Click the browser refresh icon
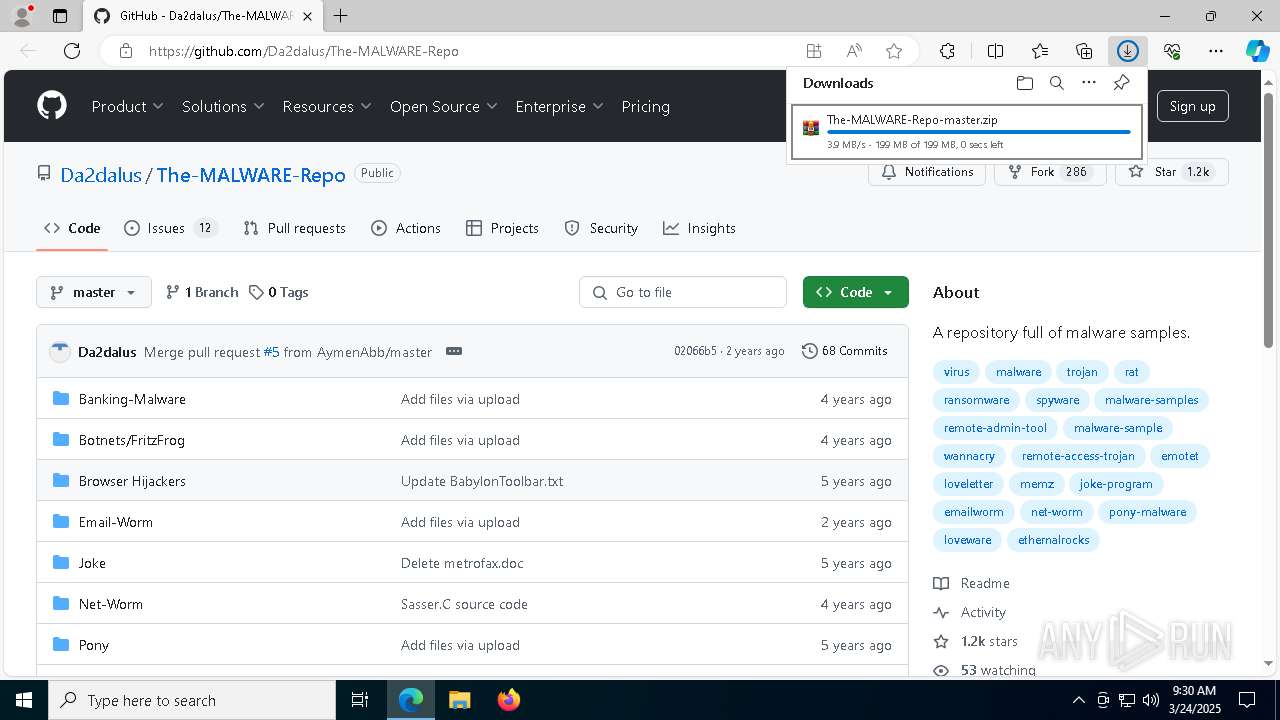Screen dimensions: 1280x720 [72, 51]
